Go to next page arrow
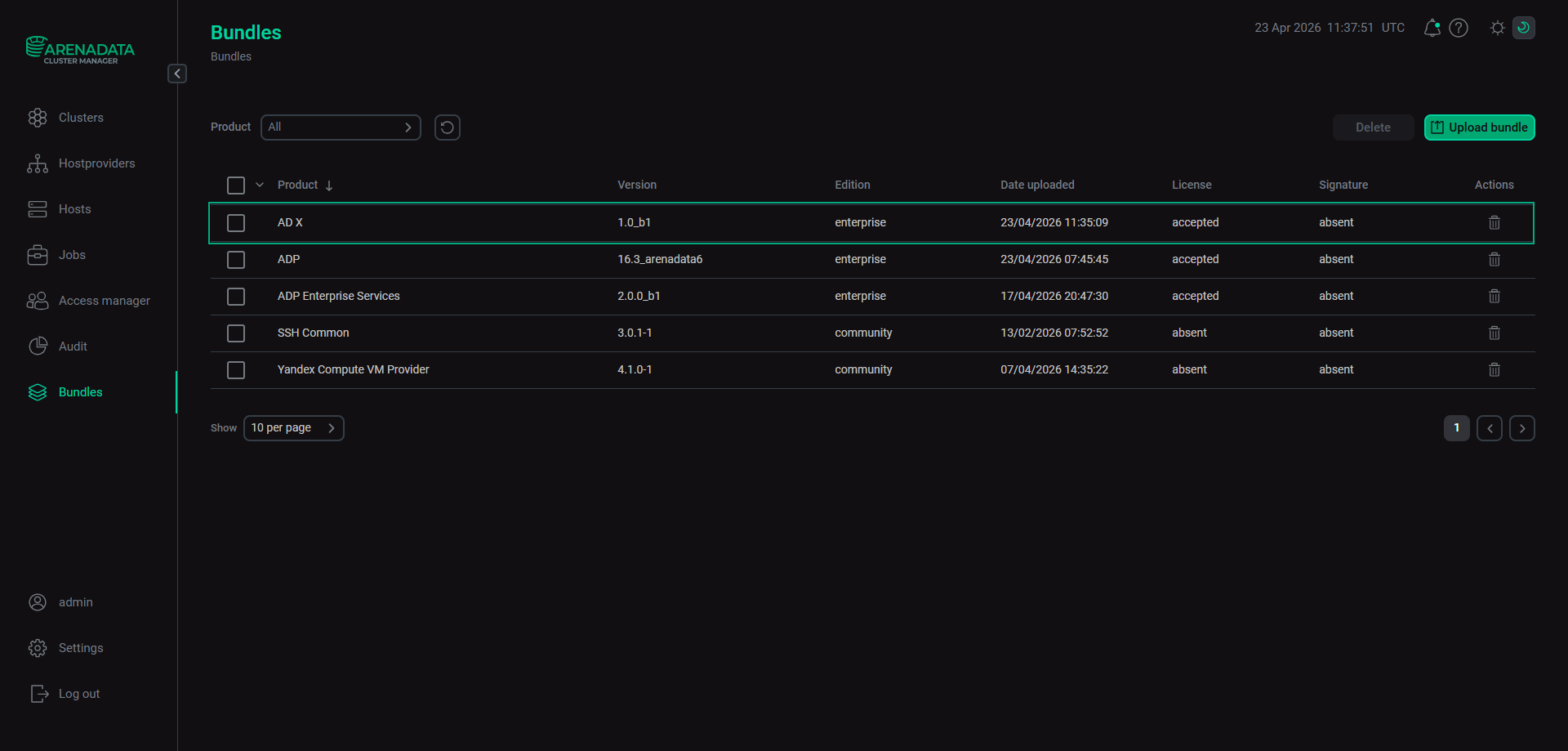The image size is (1568, 751). [1522, 428]
